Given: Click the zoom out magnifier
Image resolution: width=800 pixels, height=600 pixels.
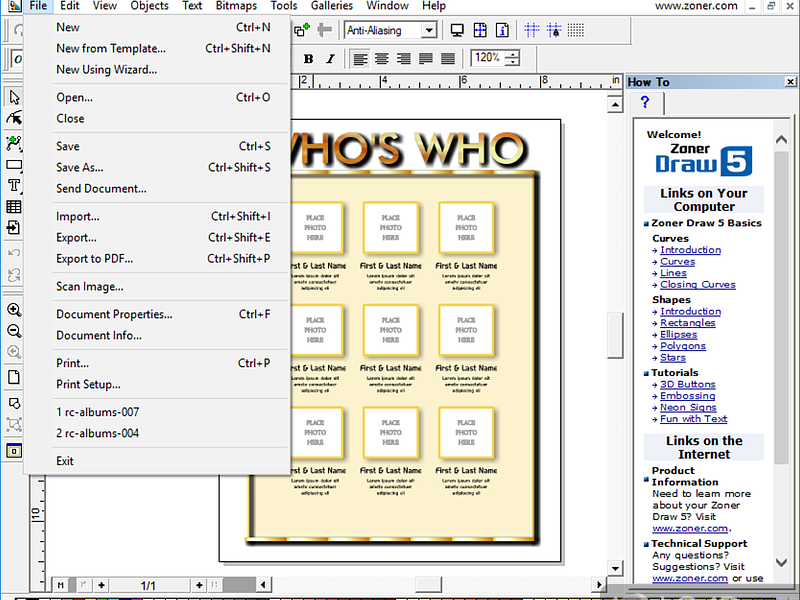Looking at the screenshot, I should click(14, 331).
